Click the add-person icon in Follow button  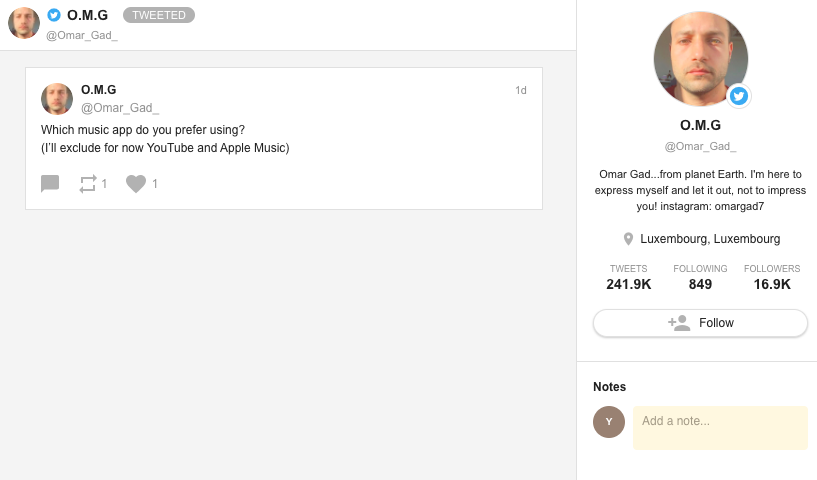[679, 323]
